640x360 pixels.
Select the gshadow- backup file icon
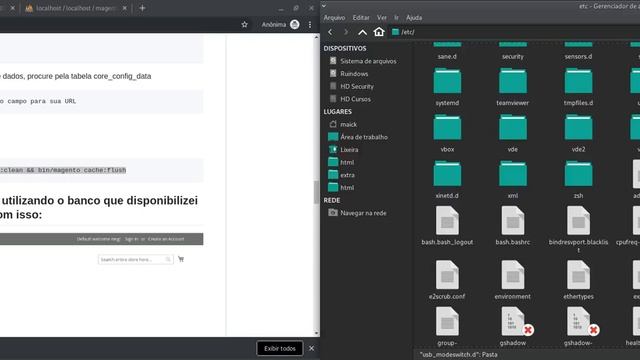(578, 322)
